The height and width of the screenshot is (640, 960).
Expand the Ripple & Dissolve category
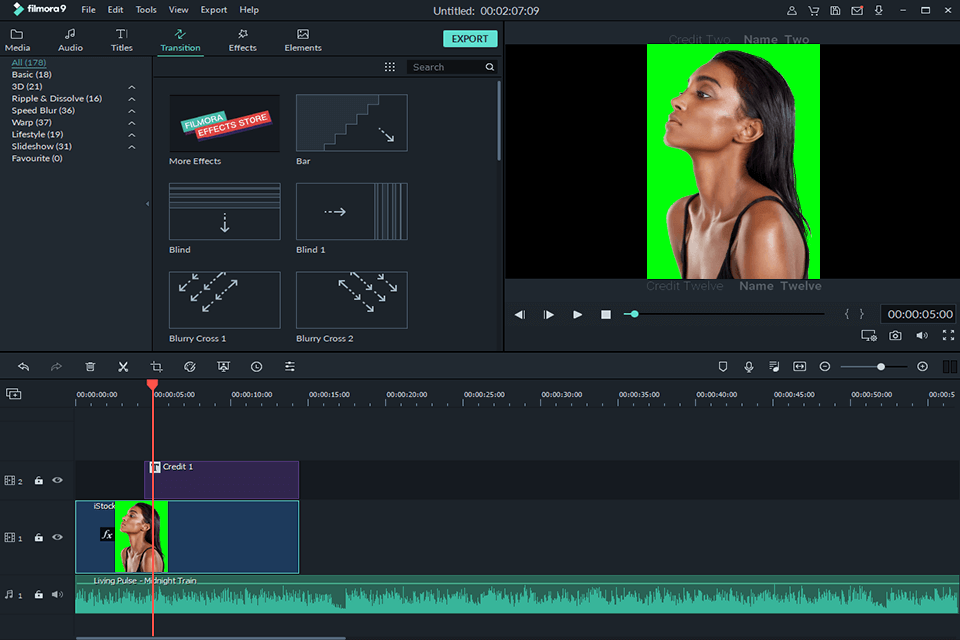click(x=132, y=99)
